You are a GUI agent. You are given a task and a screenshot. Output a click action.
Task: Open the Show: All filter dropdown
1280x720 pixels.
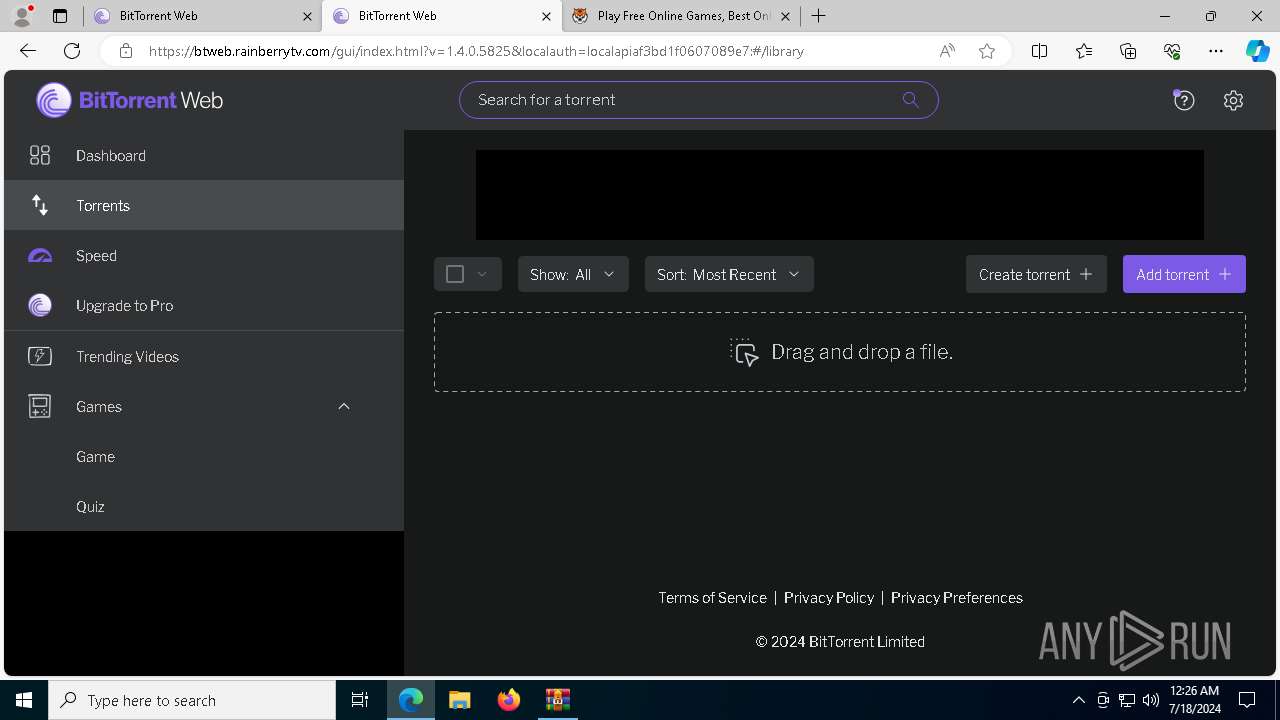coord(573,274)
